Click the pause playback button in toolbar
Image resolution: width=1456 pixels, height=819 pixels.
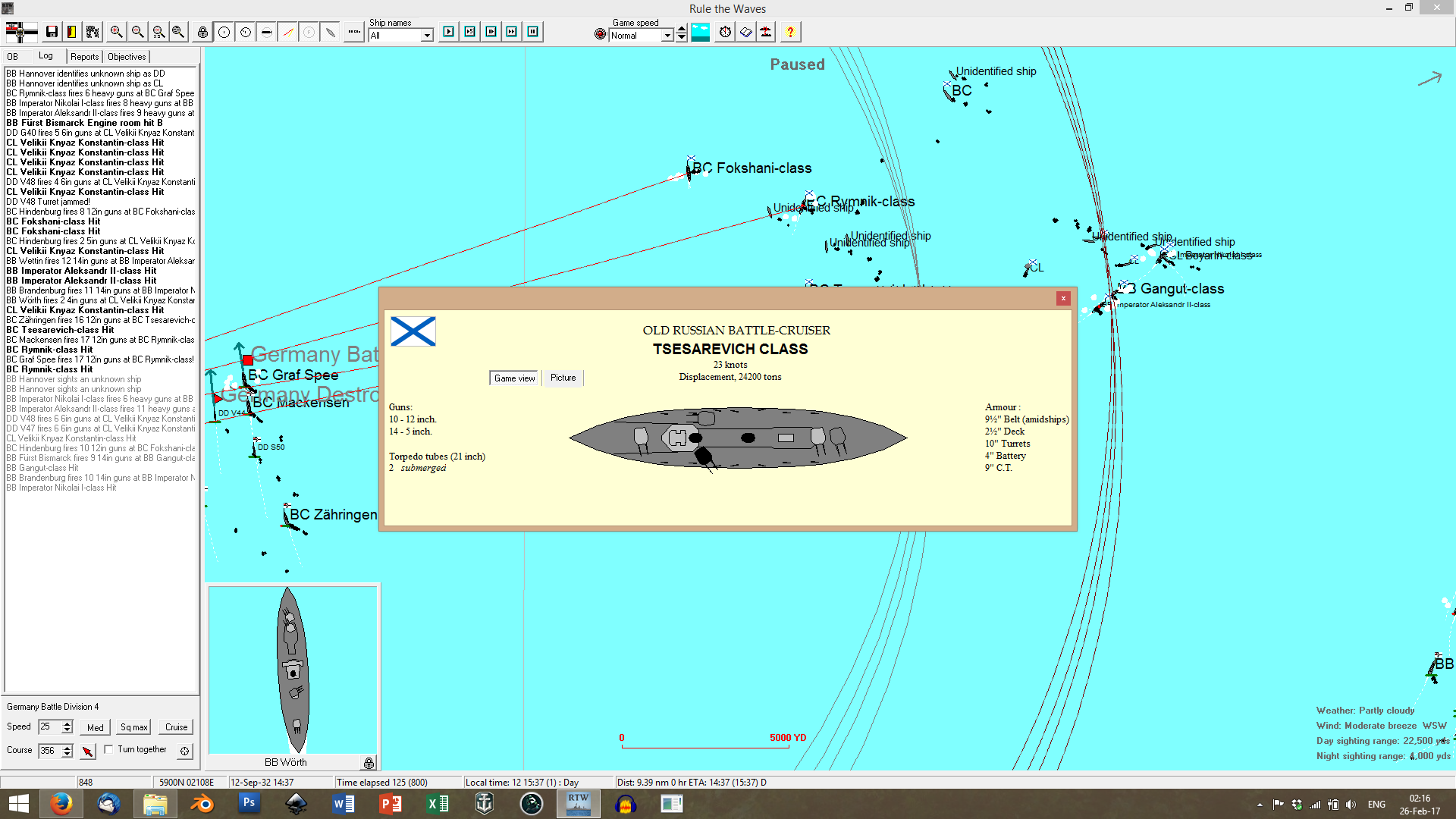tap(533, 32)
